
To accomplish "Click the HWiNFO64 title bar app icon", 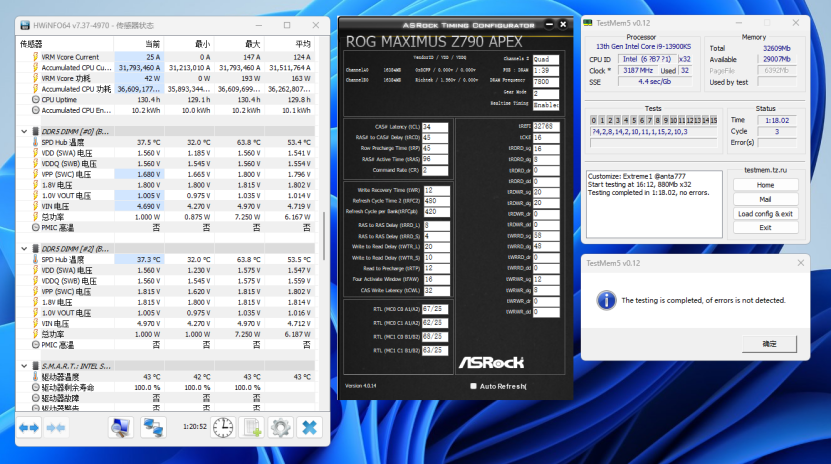I will click(x=25, y=25).
